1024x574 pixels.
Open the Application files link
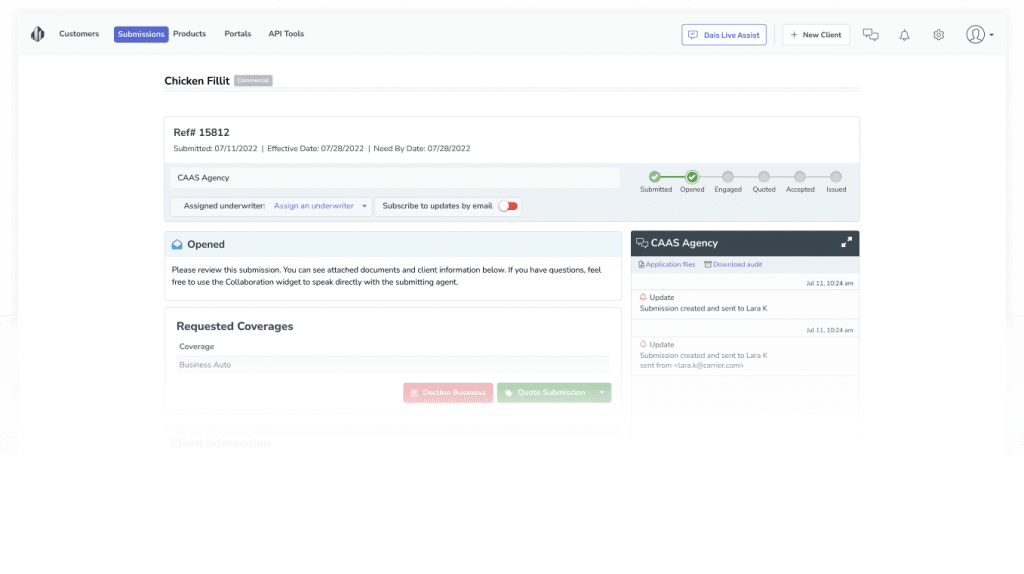[667, 265]
